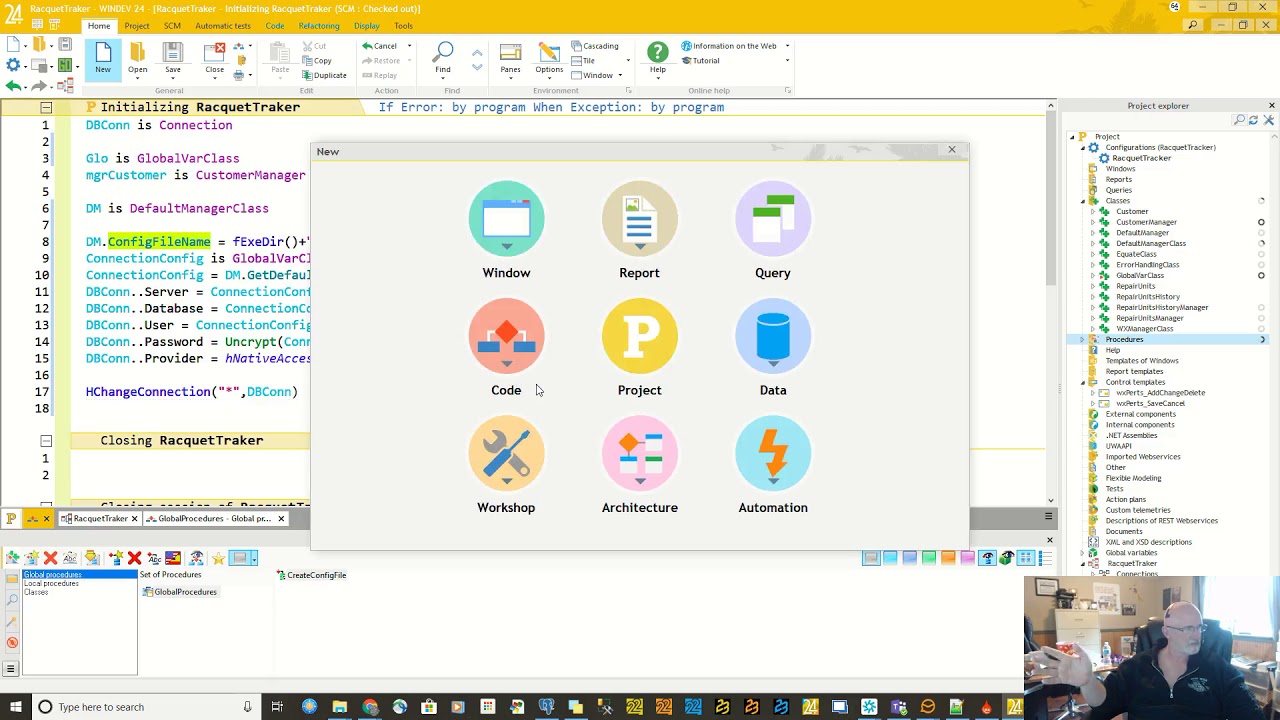Screen dimensions: 1280x720
Task: Open the Cancel dropdown arrow in Action group
Action: coord(409,46)
